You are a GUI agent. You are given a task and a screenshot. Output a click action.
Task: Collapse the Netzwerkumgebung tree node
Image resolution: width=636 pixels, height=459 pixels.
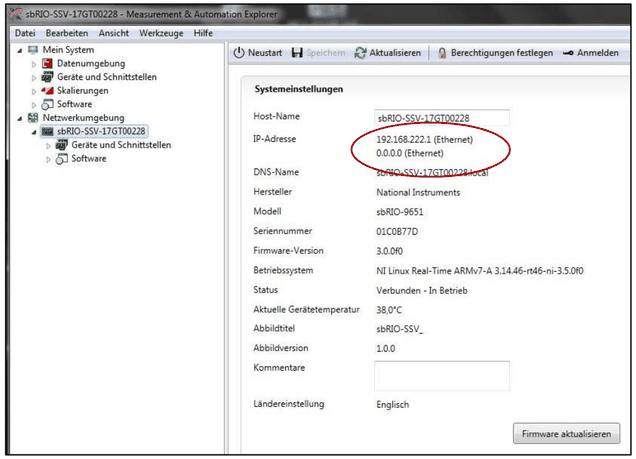click(19, 118)
